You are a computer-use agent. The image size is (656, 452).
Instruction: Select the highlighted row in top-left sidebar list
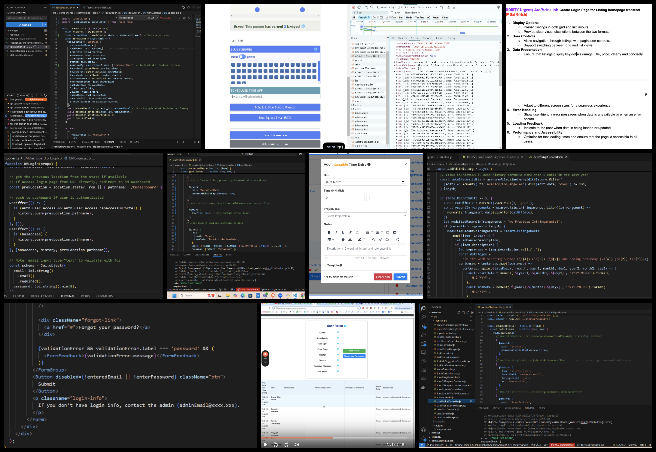click(27, 47)
